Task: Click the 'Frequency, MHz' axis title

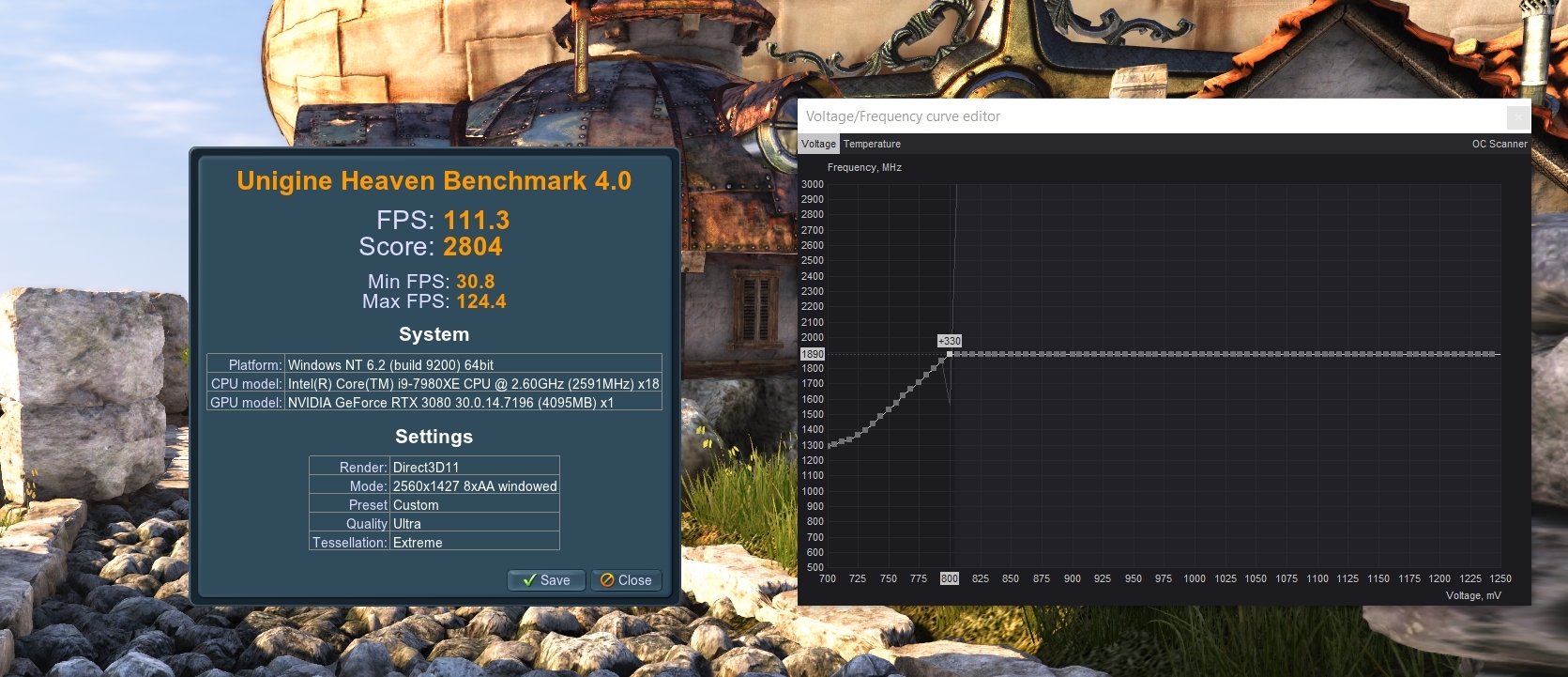Action: (864, 167)
